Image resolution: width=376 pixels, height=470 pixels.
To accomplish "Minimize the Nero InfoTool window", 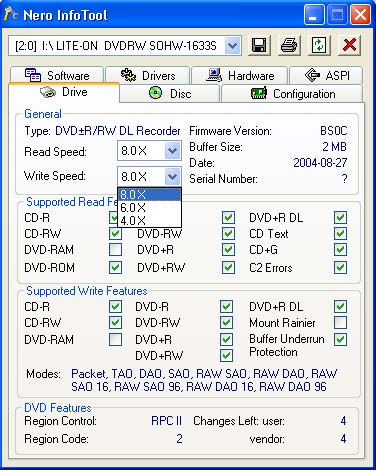I will 314,15.
